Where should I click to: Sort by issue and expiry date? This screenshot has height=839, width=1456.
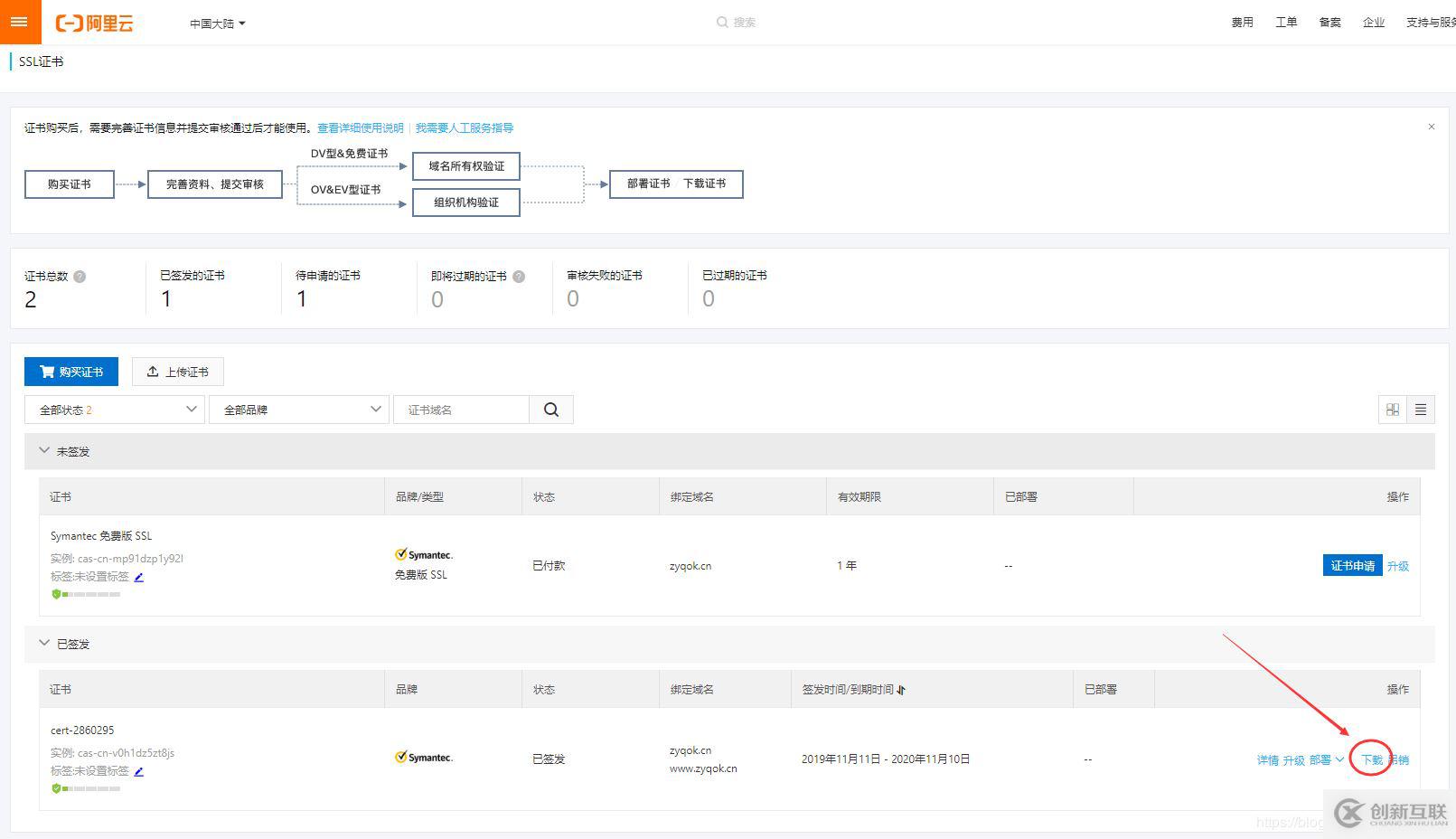901,690
